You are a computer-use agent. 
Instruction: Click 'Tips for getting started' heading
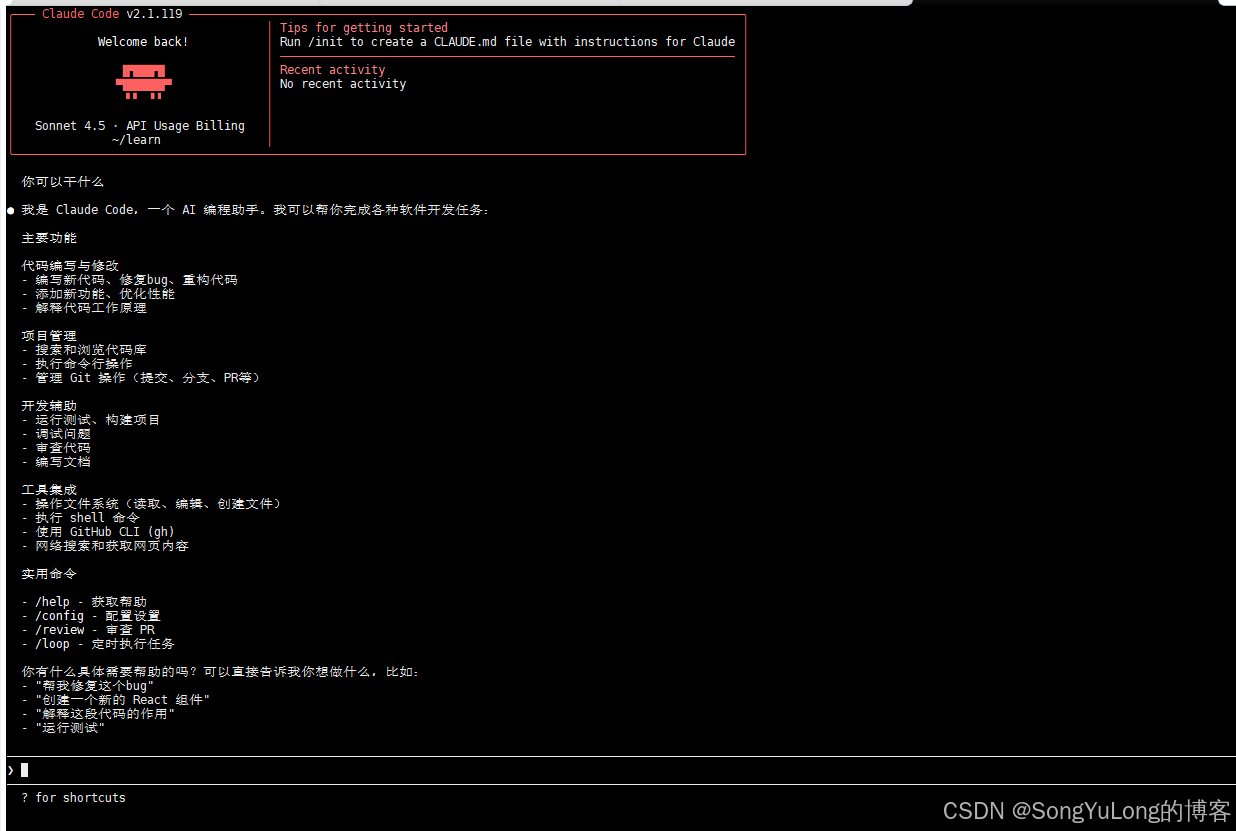(x=364, y=28)
